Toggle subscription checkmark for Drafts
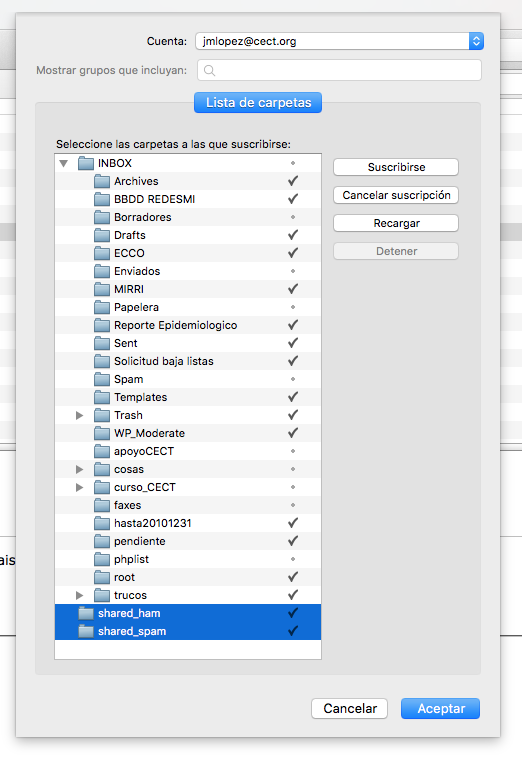522x757 pixels. pos(293,235)
